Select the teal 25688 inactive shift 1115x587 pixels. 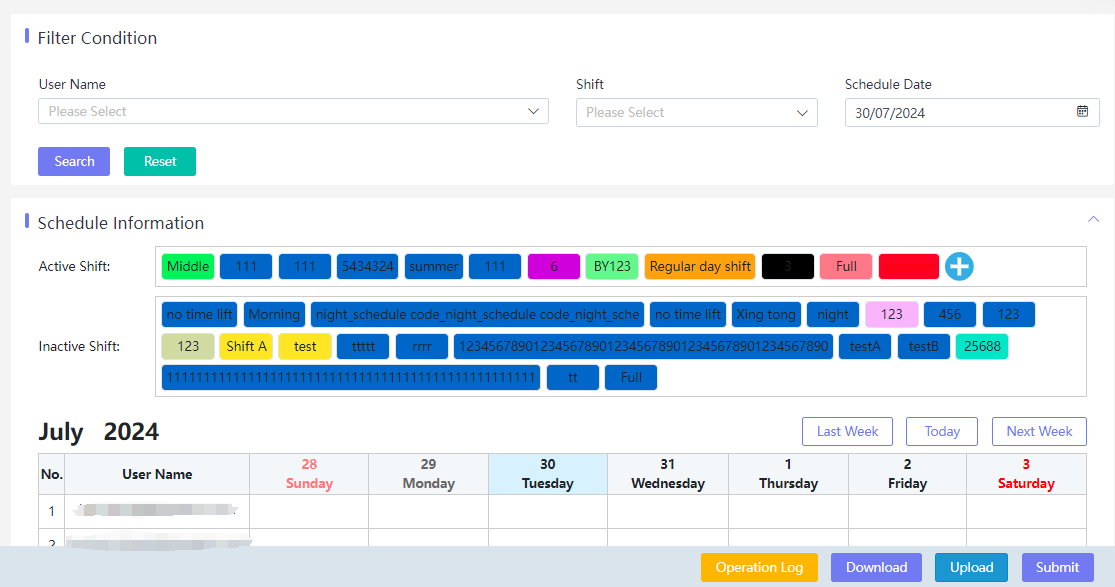(982, 347)
